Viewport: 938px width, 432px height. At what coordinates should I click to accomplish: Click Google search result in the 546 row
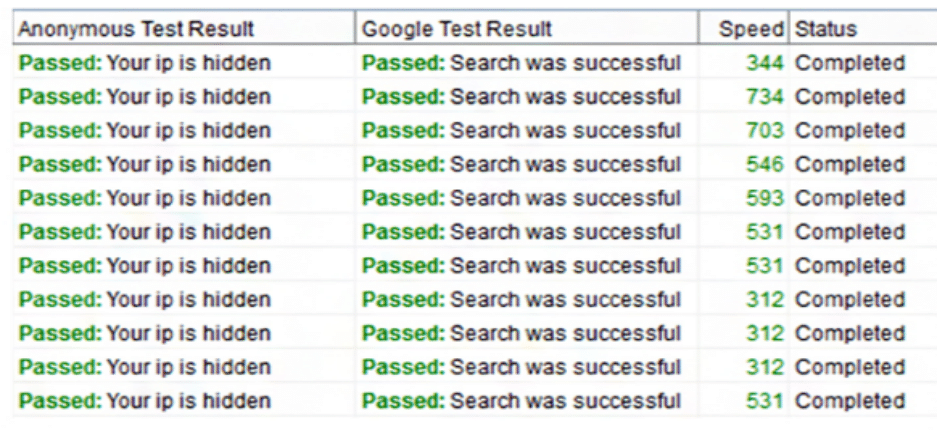[522, 164]
